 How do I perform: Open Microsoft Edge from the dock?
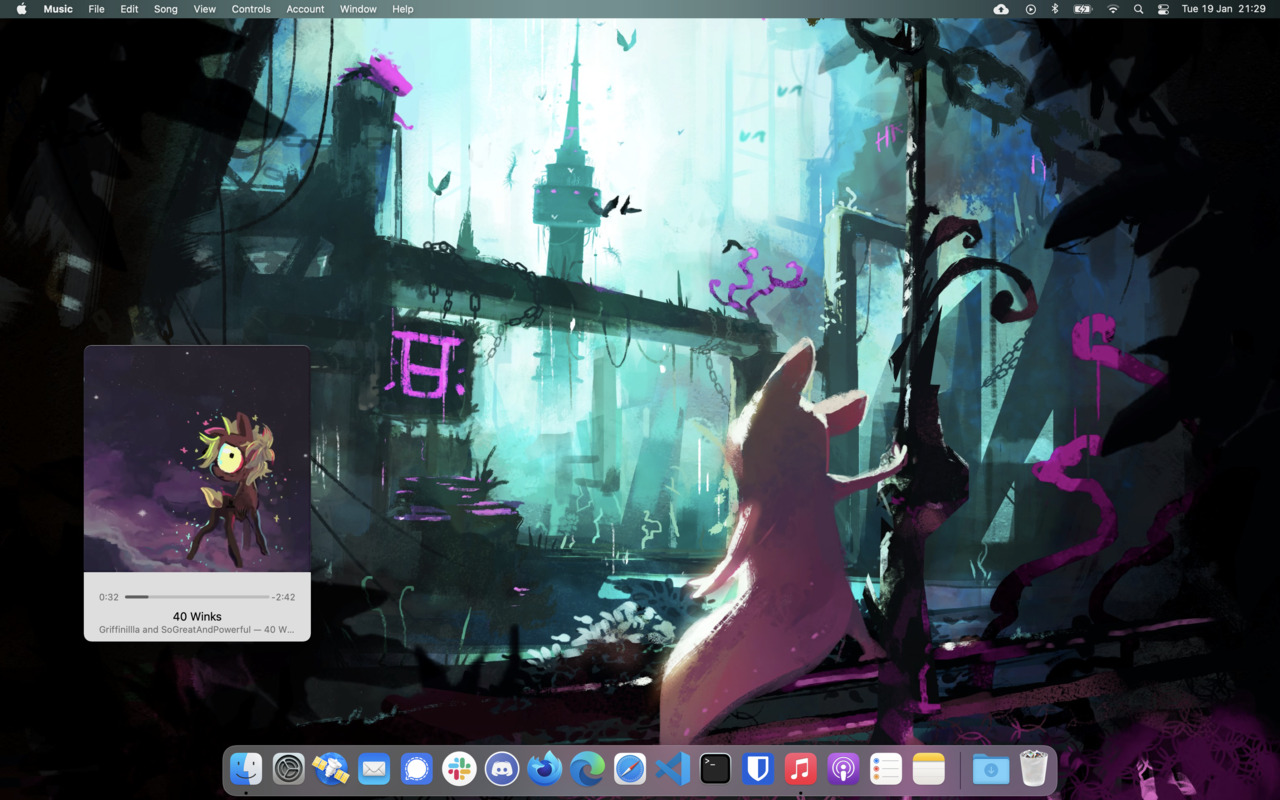(x=587, y=769)
